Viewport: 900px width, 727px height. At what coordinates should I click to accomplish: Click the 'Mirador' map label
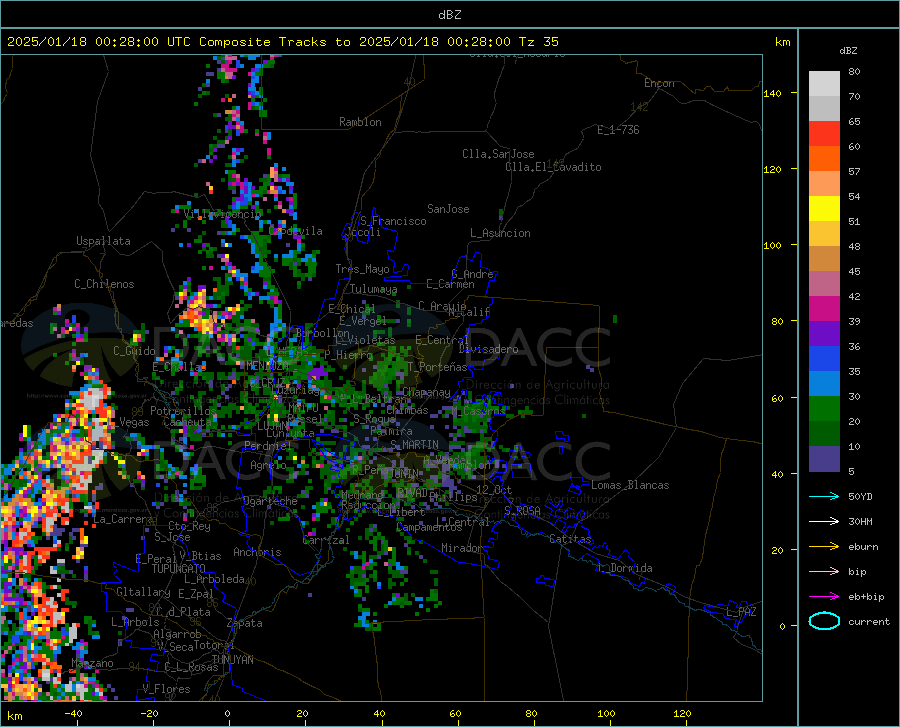click(462, 548)
